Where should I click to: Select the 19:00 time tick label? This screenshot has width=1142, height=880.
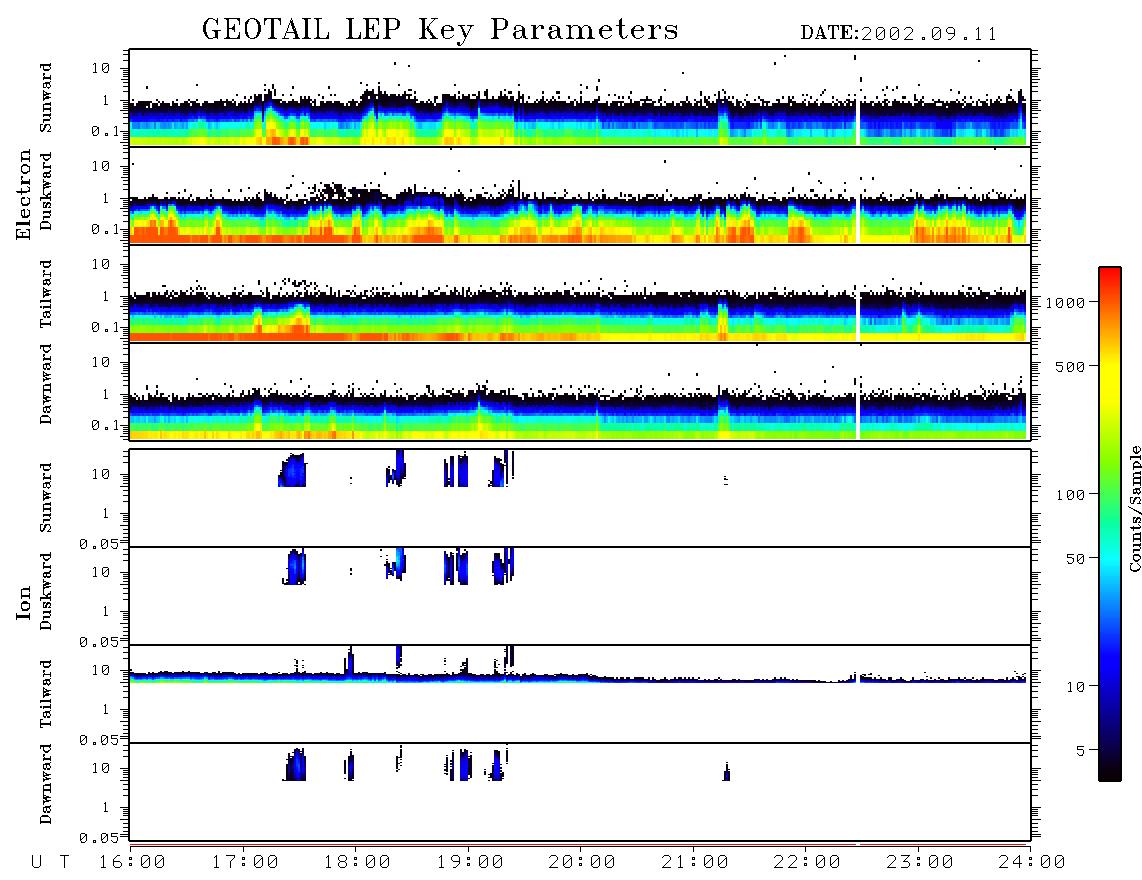[x=470, y=863]
